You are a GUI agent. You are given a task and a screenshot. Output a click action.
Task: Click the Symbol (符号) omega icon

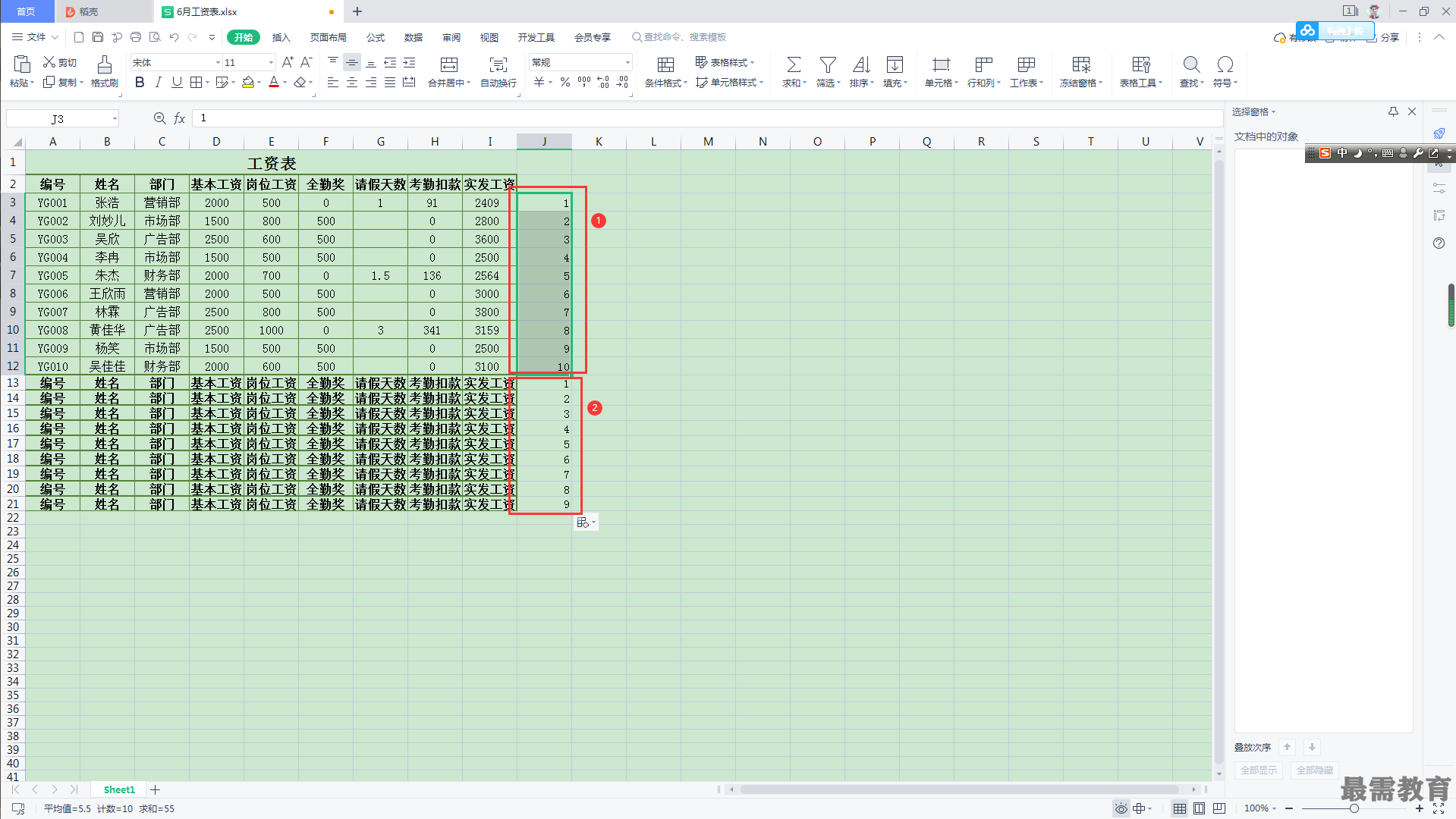1225,64
